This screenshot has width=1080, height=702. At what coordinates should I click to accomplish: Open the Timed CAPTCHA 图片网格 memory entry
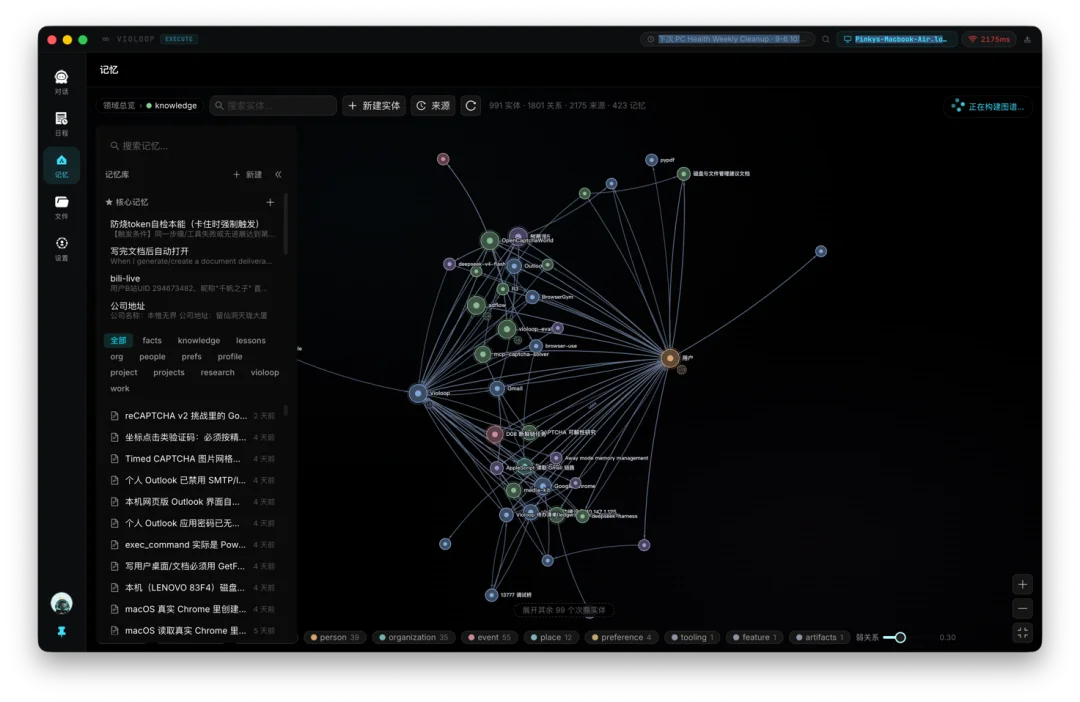(192, 458)
